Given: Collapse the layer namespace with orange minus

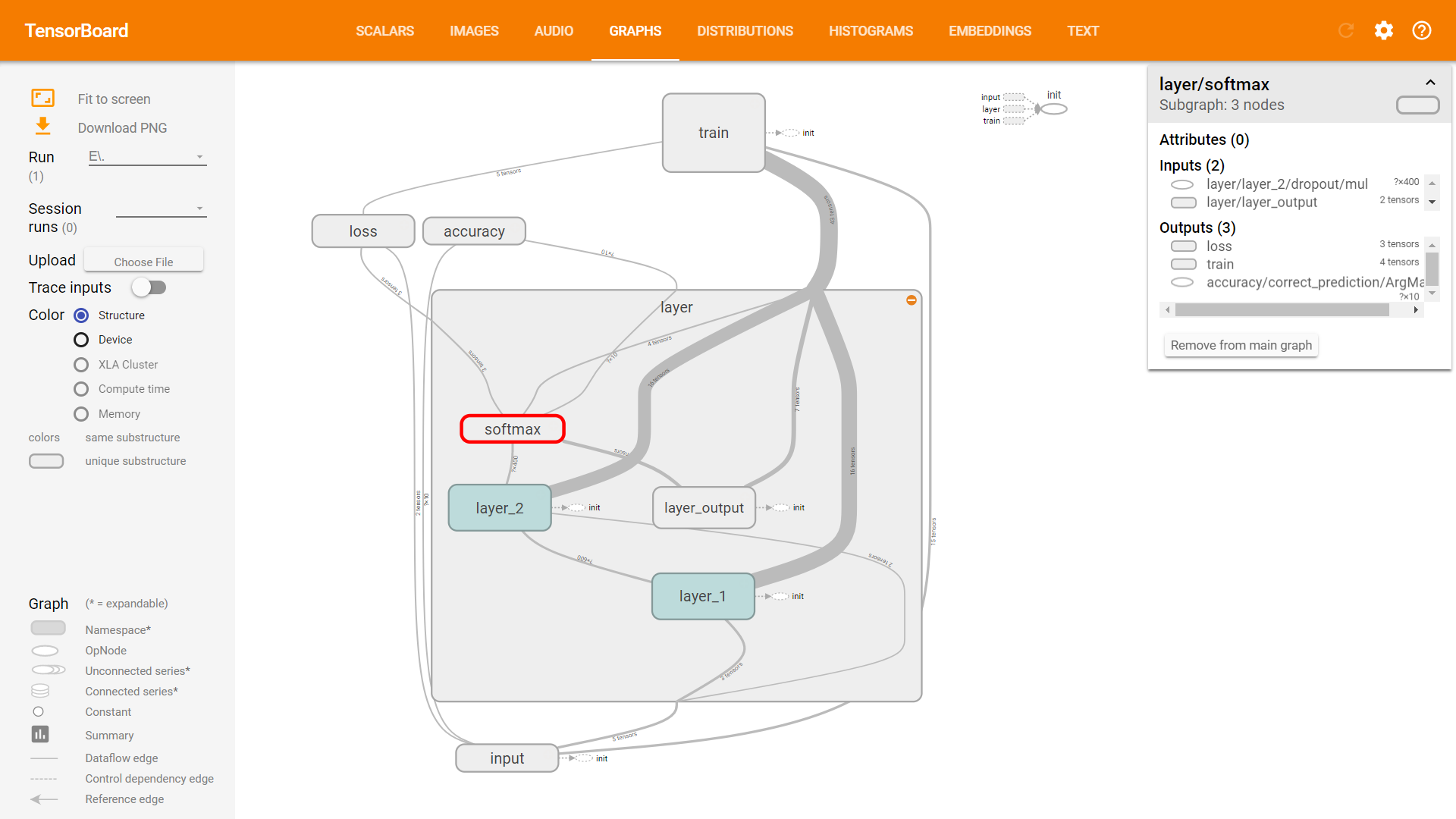Looking at the screenshot, I should pos(912,300).
